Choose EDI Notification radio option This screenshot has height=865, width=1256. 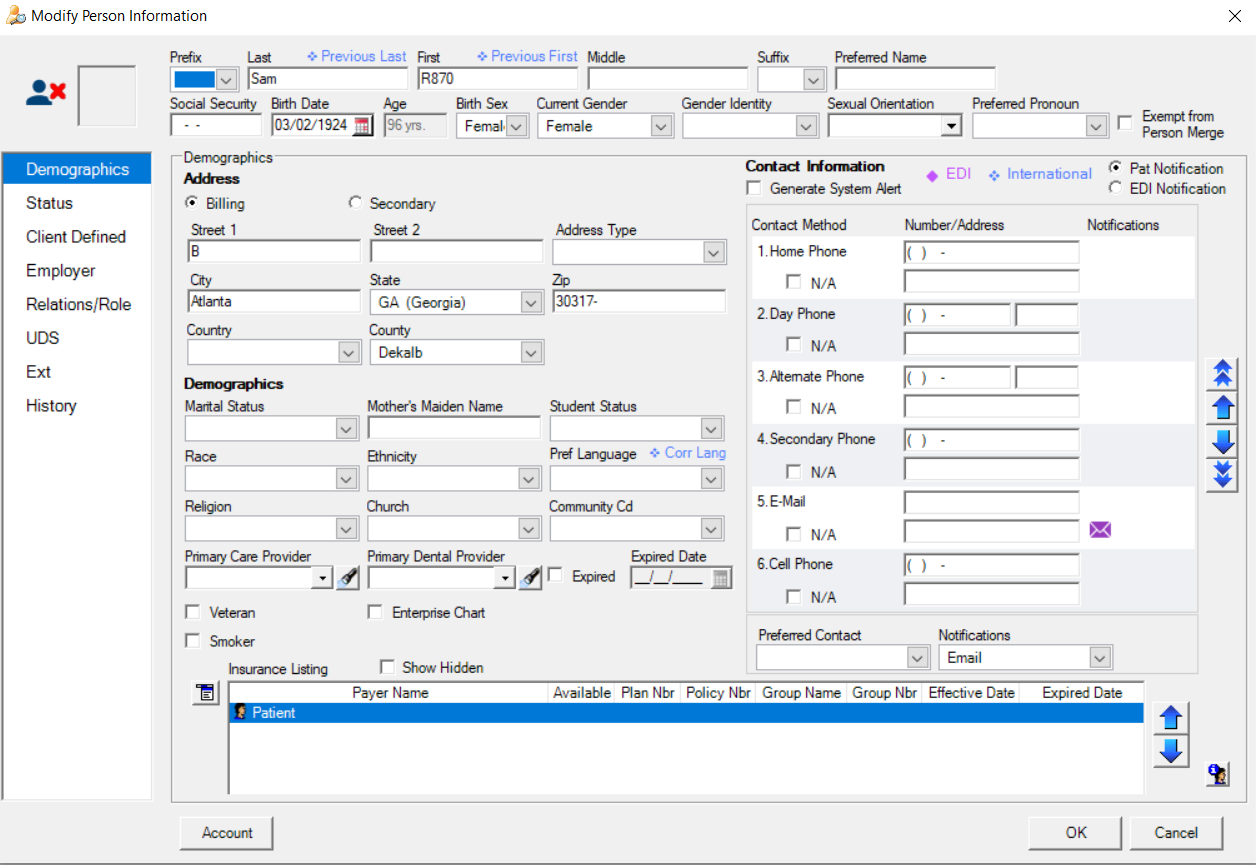[1115, 188]
